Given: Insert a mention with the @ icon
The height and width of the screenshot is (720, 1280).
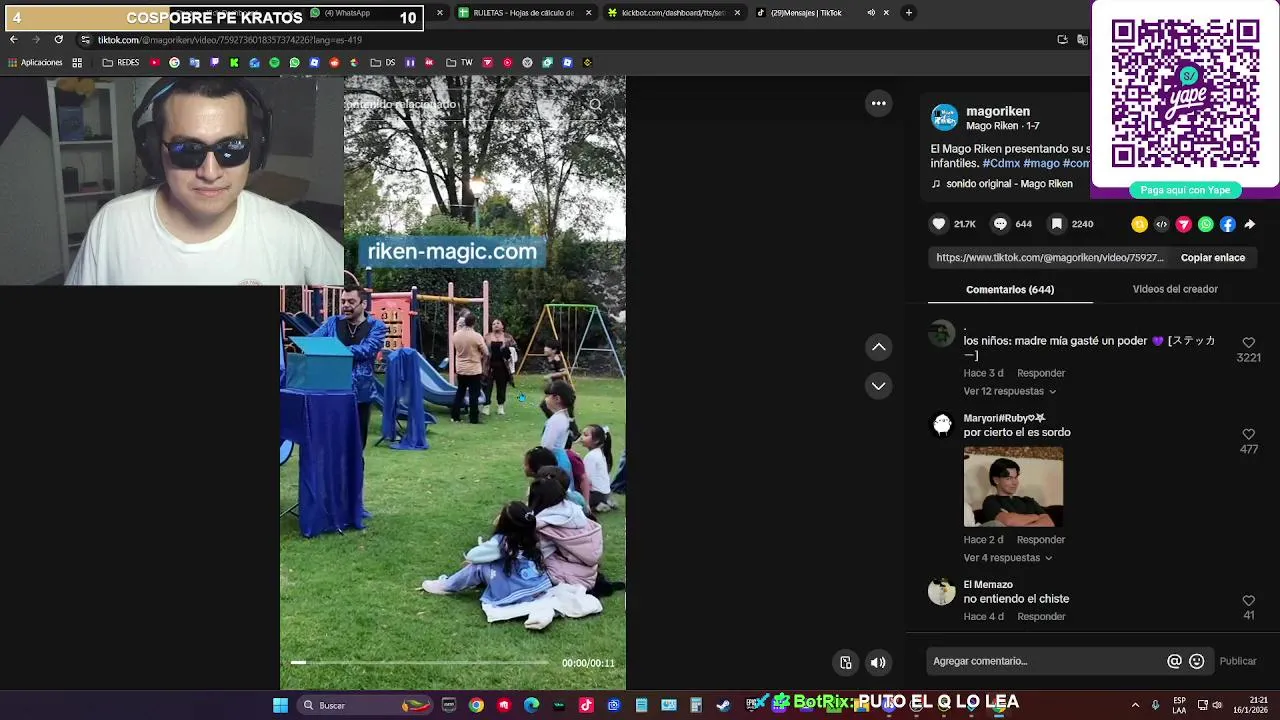Looking at the screenshot, I should pos(1174,661).
